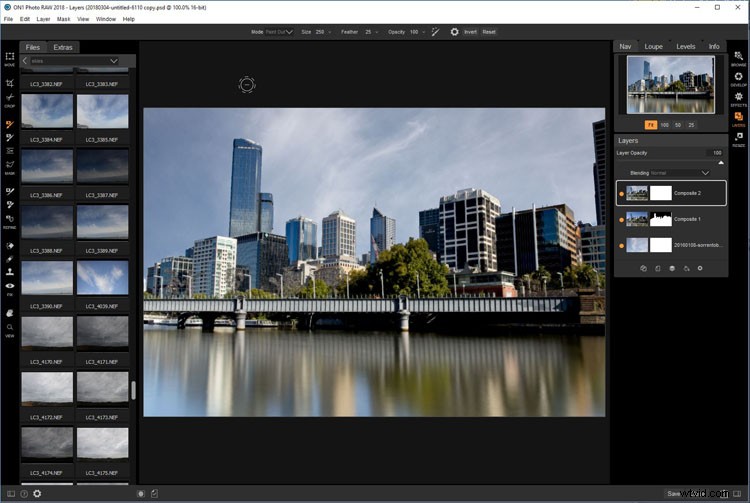750x503 pixels.
Task: Set navigator zoom to Fit
Action: 651,125
